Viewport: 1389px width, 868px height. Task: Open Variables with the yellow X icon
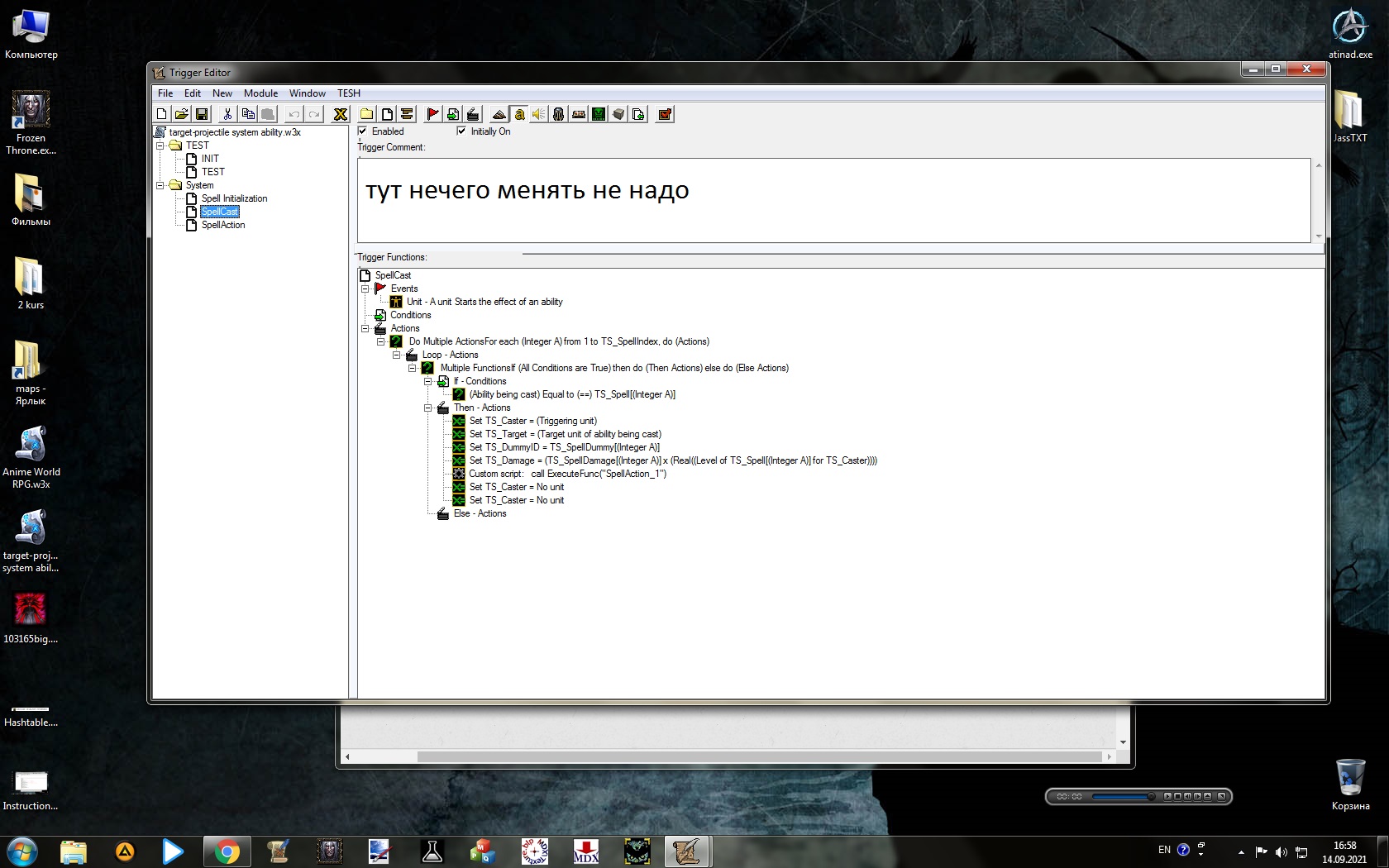click(x=340, y=114)
